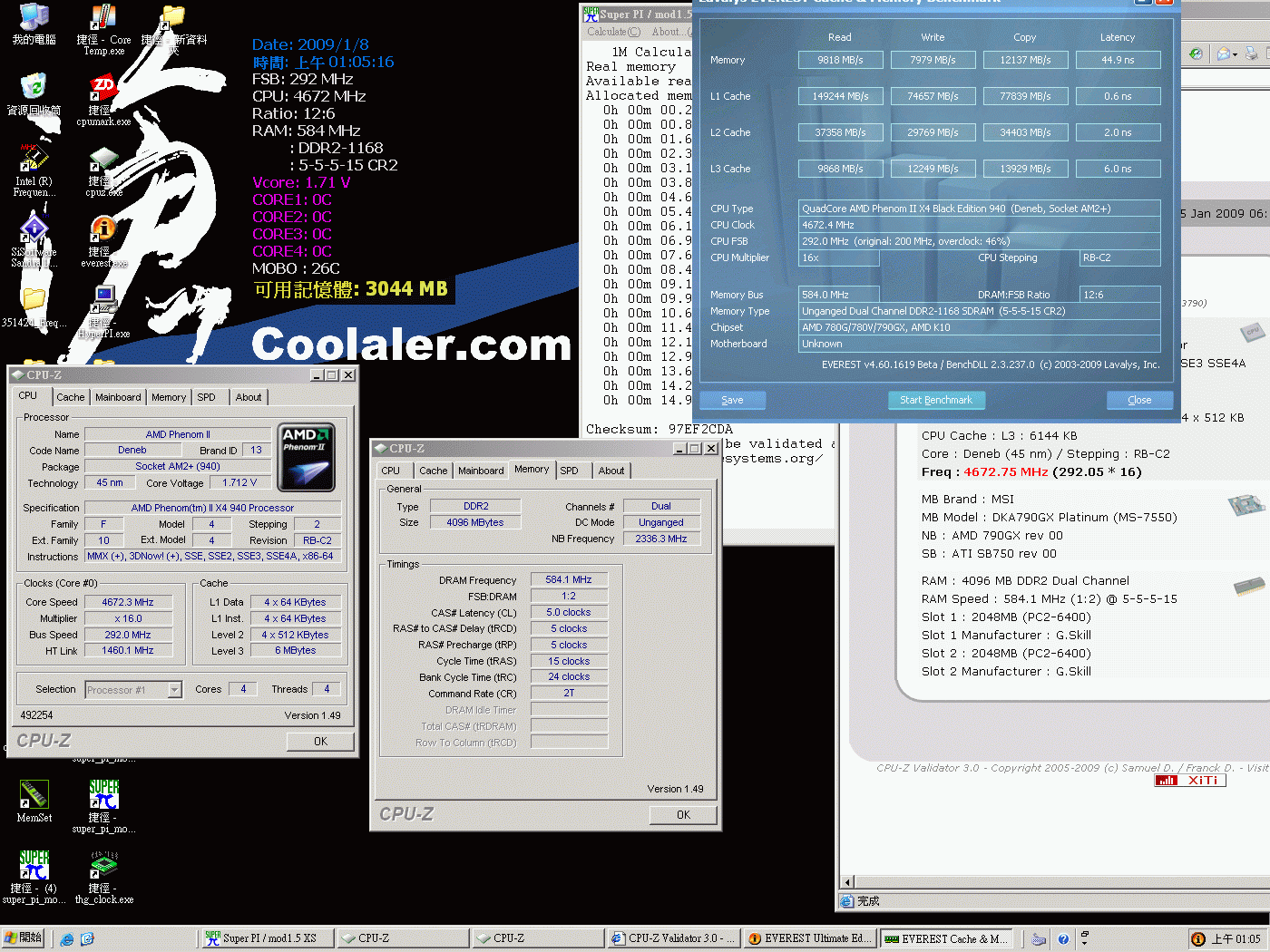Screen dimensions: 1270x952
Task: Click the help icon in taskbar
Action: pyautogui.click(x=1063, y=939)
